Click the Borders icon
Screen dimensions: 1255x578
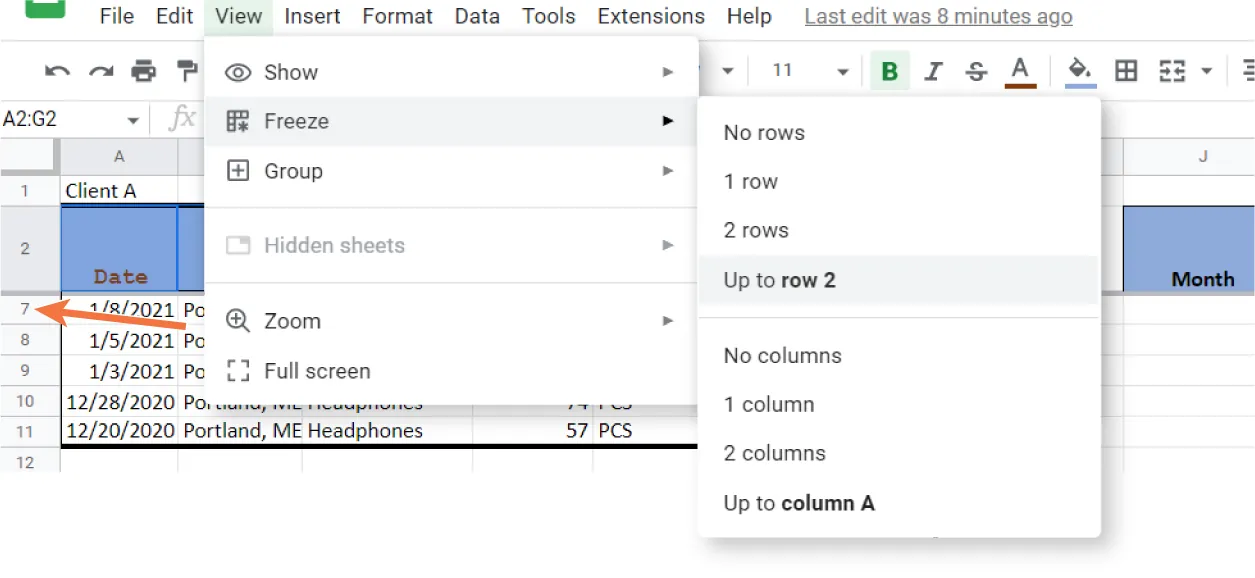click(x=1126, y=71)
